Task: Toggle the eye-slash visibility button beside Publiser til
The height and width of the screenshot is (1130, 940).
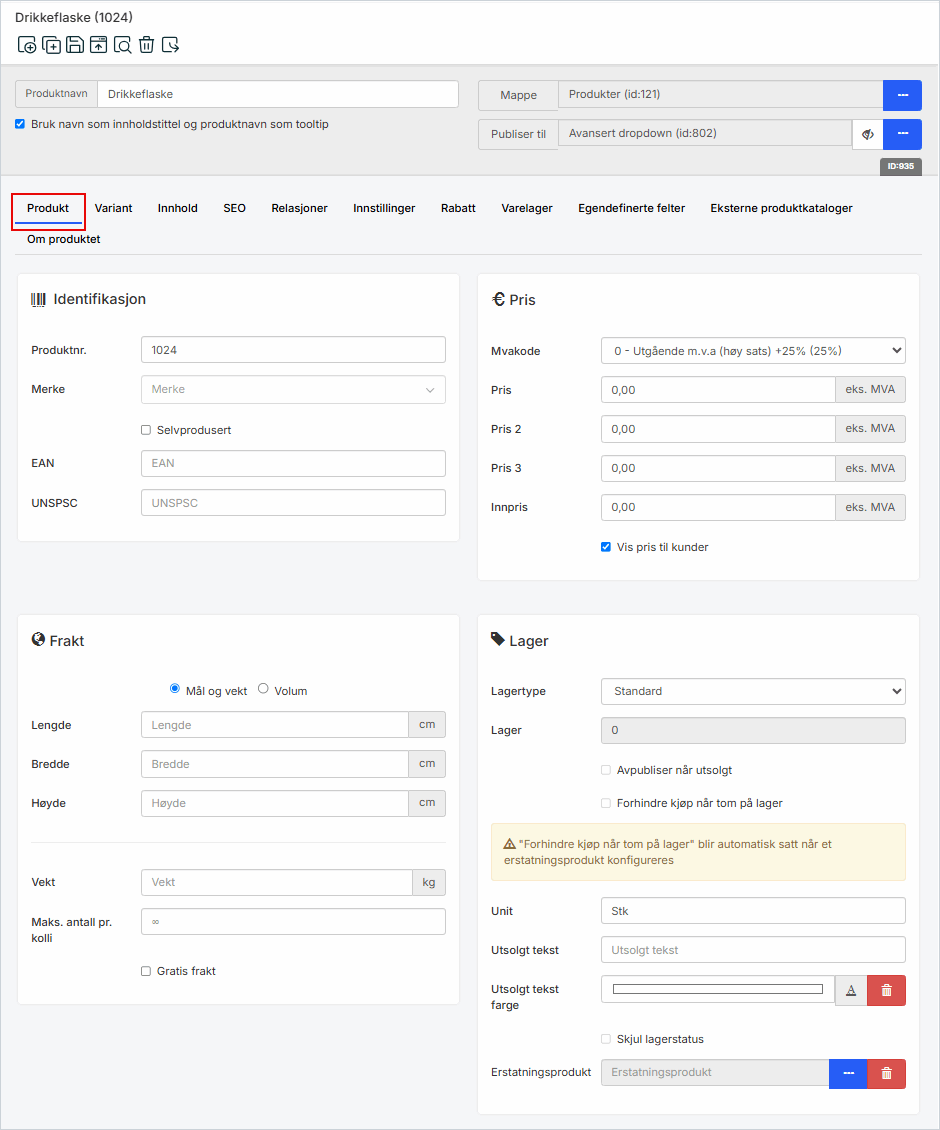Action: 868,134
